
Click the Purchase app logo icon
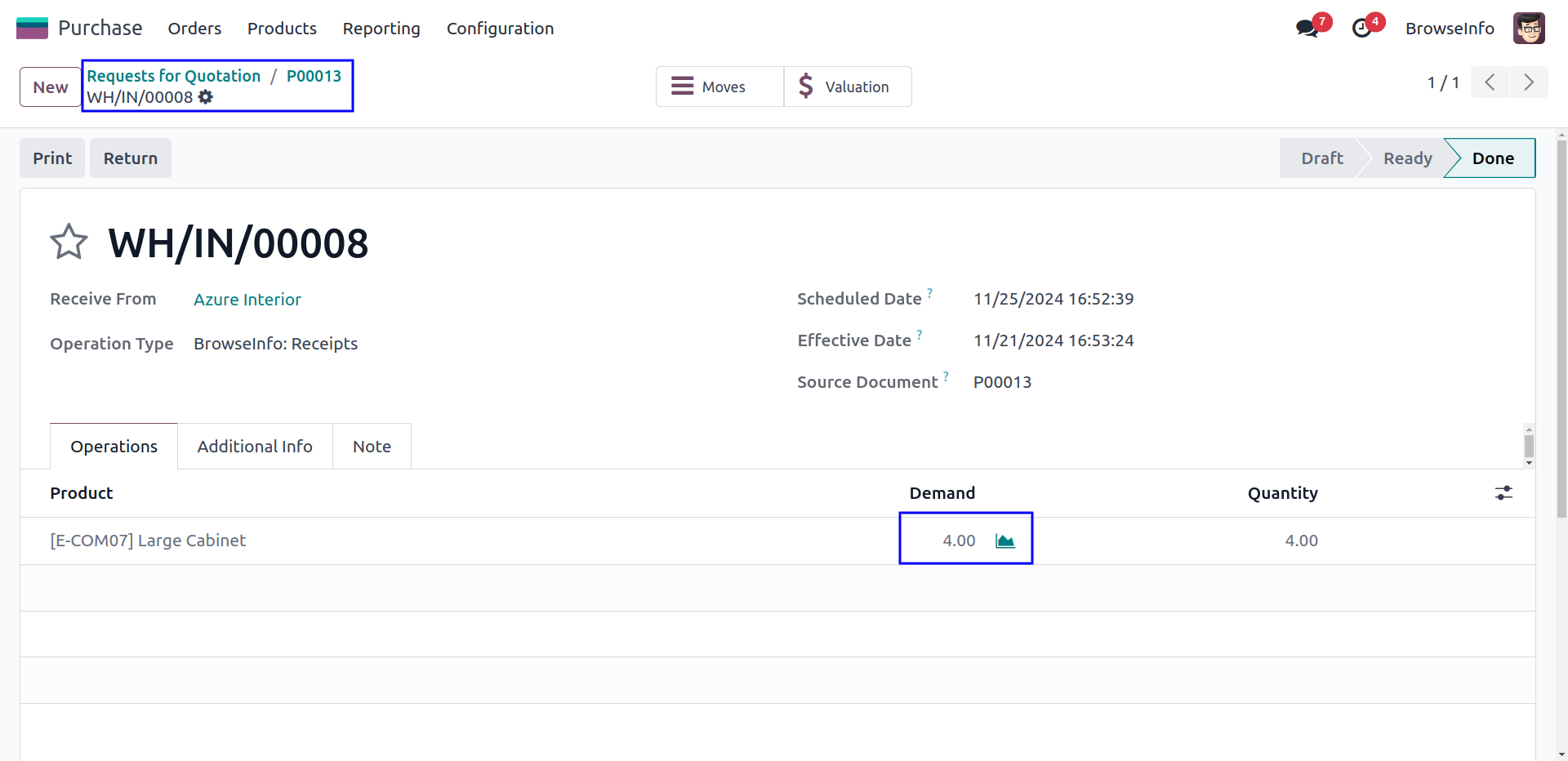(x=32, y=29)
